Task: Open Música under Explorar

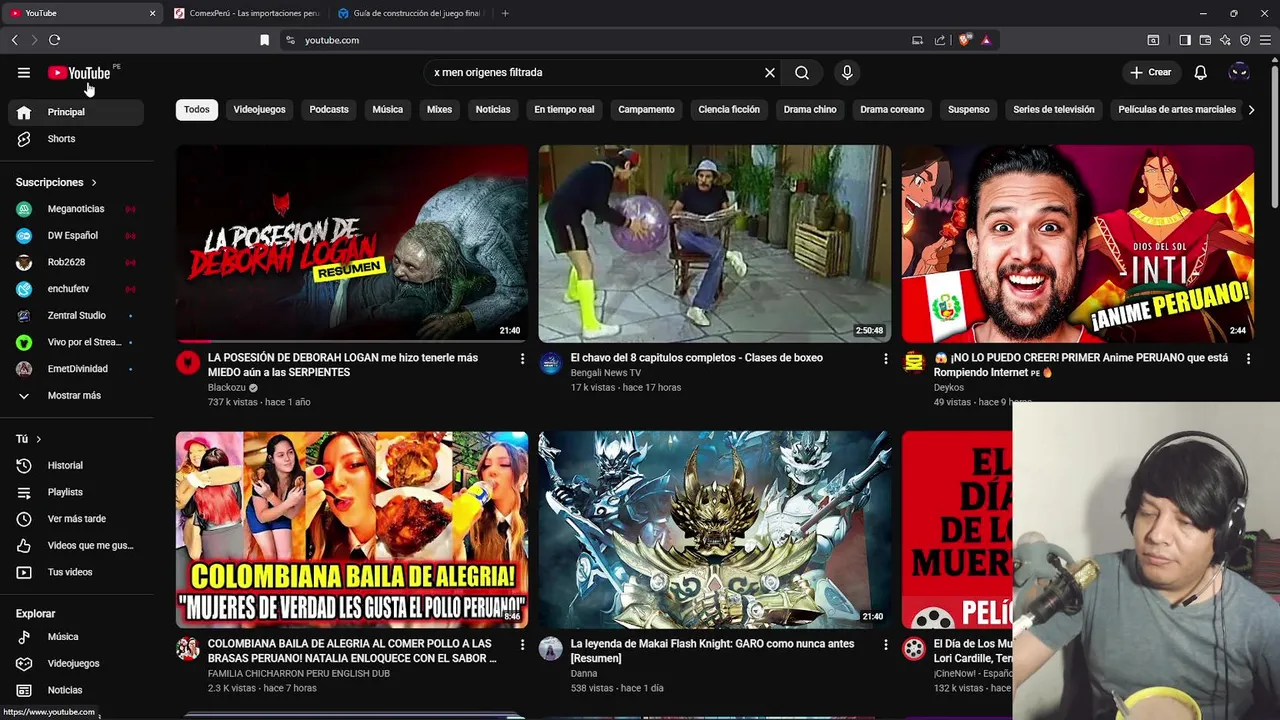Action: (76, 637)
